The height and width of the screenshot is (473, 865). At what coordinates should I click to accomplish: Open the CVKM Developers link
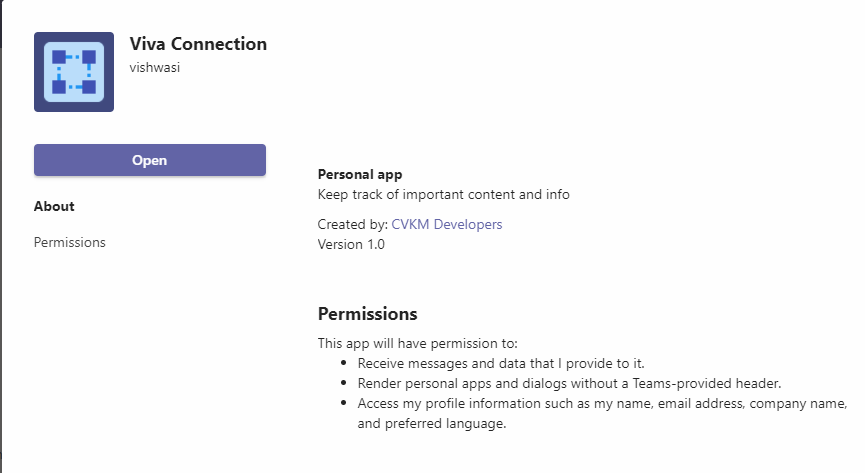click(446, 224)
